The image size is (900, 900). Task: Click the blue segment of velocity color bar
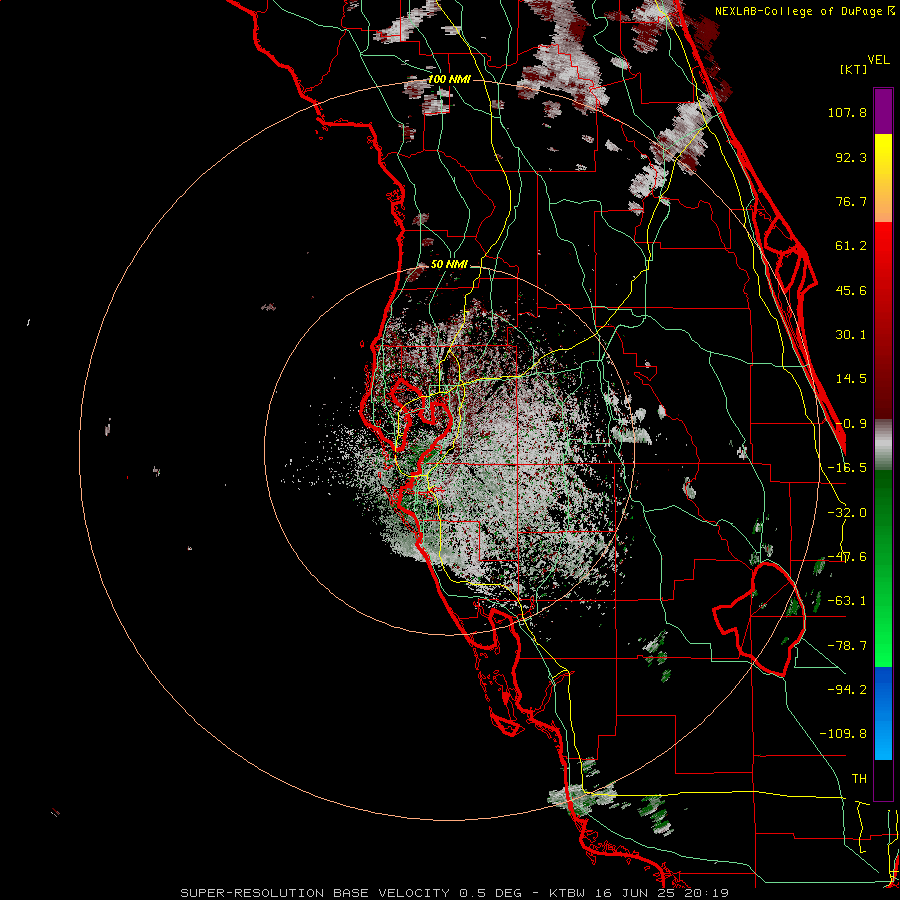point(883,713)
